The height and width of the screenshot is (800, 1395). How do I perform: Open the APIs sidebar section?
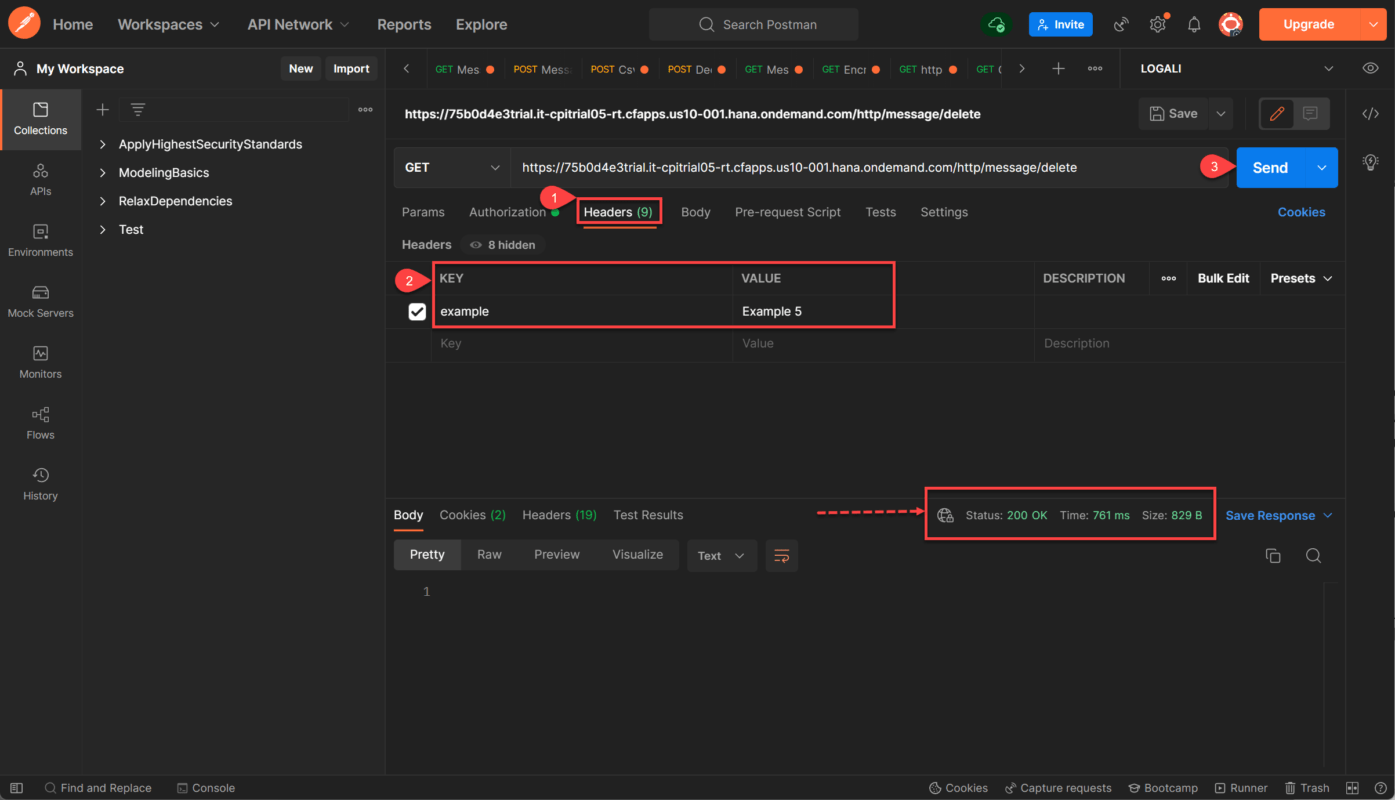point(40,180)
